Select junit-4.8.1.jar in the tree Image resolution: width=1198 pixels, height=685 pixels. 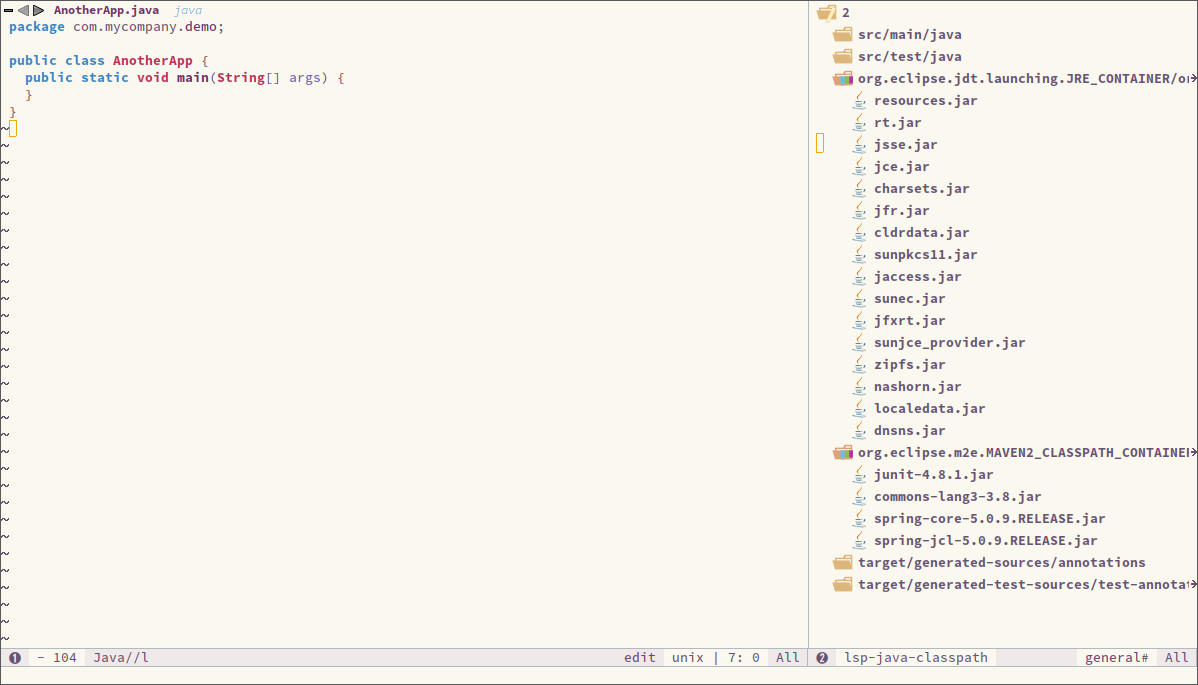tap(934, 475)
